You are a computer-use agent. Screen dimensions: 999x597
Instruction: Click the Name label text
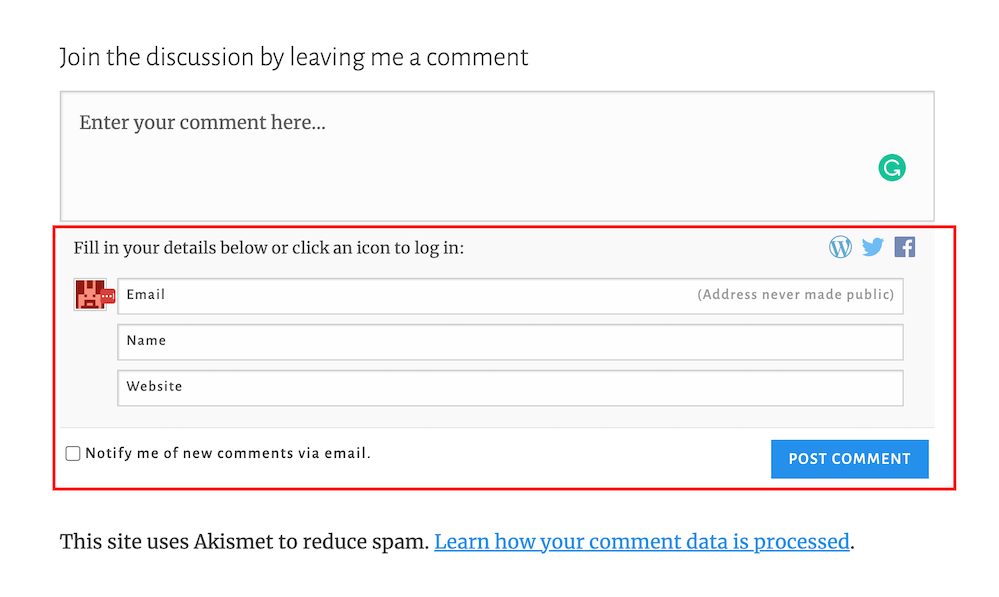[x=146, y=341]
